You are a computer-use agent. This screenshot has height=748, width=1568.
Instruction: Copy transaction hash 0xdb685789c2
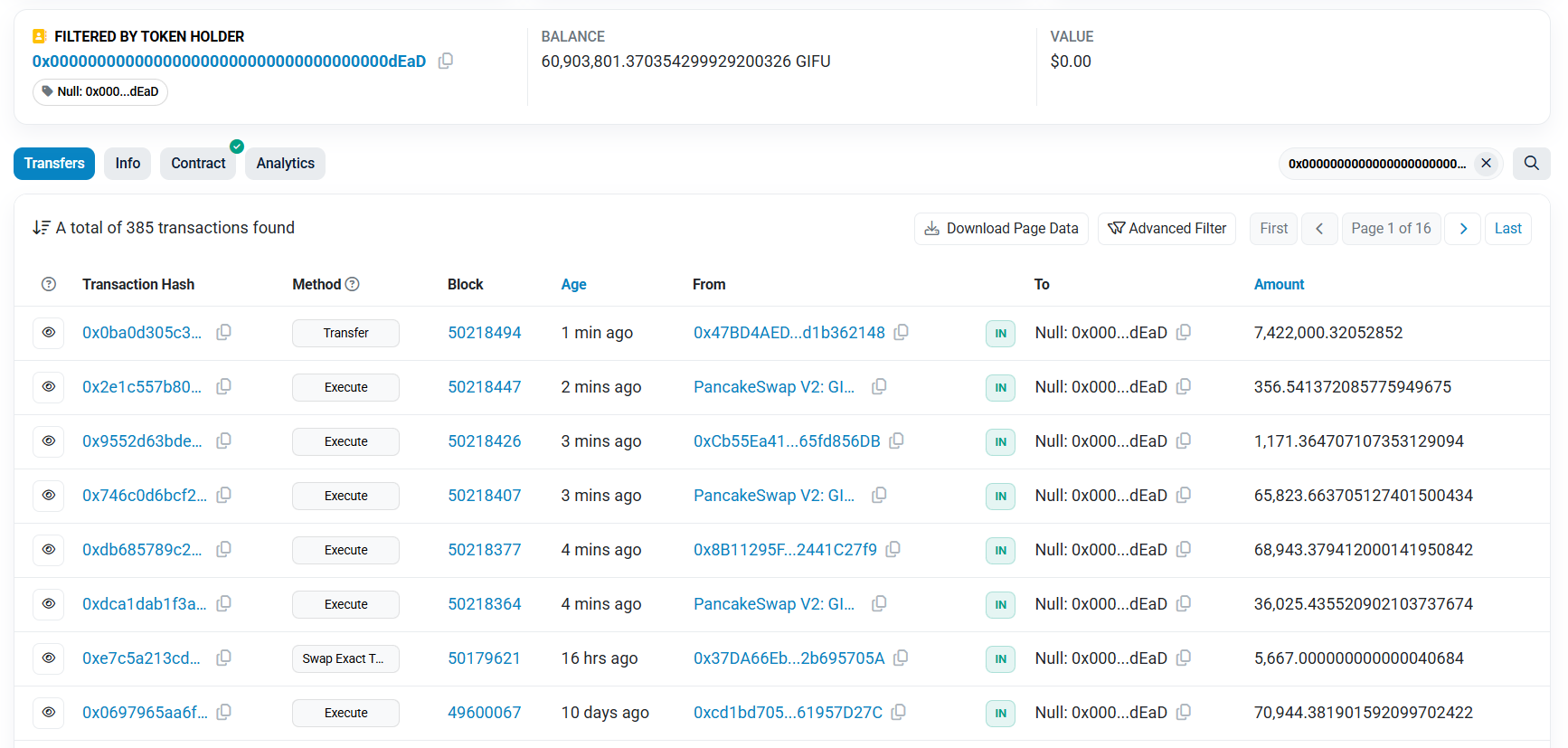click(223, 550)
